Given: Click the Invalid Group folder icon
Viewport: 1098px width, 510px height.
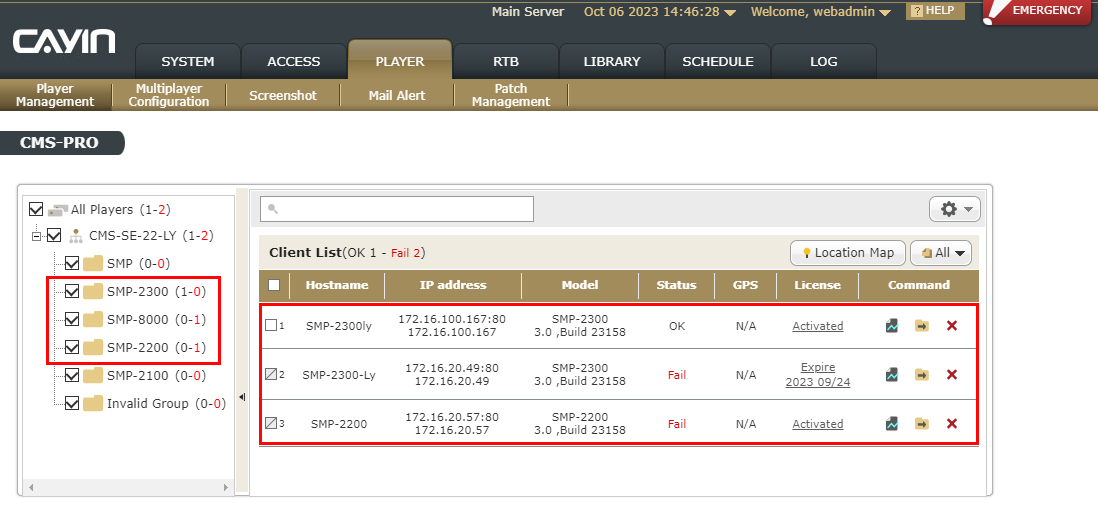Looking at the screenshot, I should 92,404.
